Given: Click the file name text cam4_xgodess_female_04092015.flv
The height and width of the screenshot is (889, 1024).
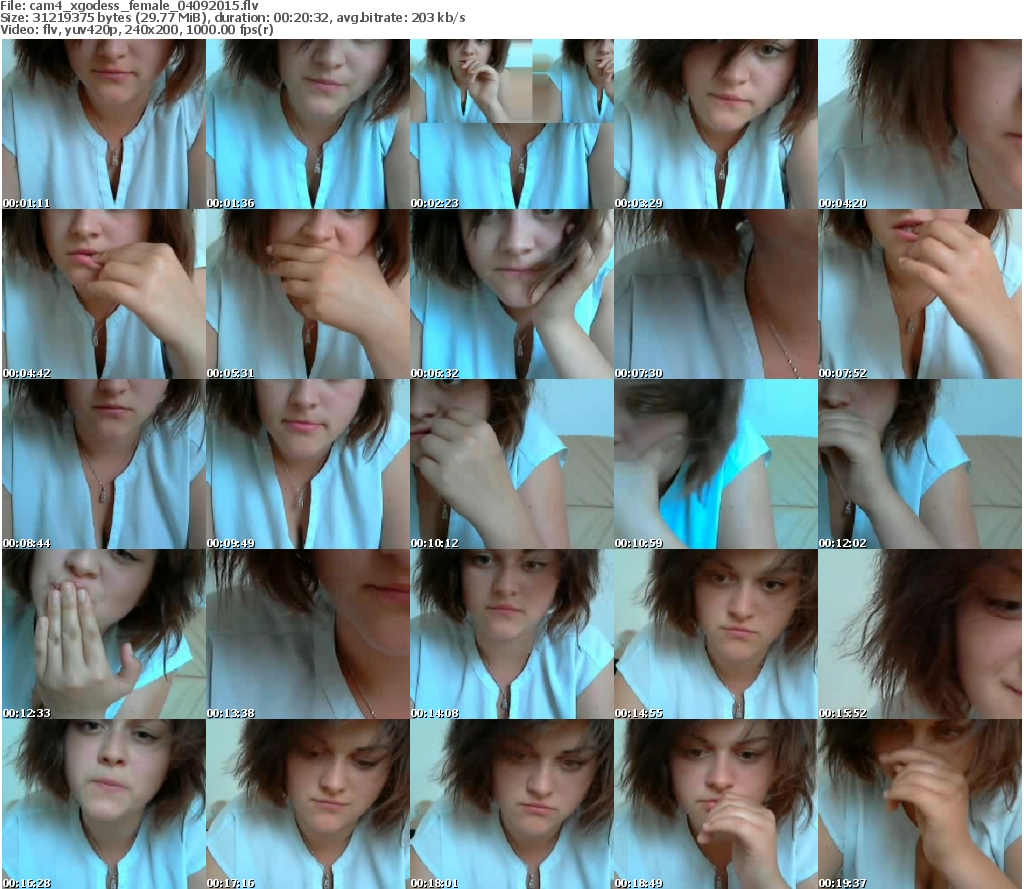Looking at the screenshot, I should 144,6.
